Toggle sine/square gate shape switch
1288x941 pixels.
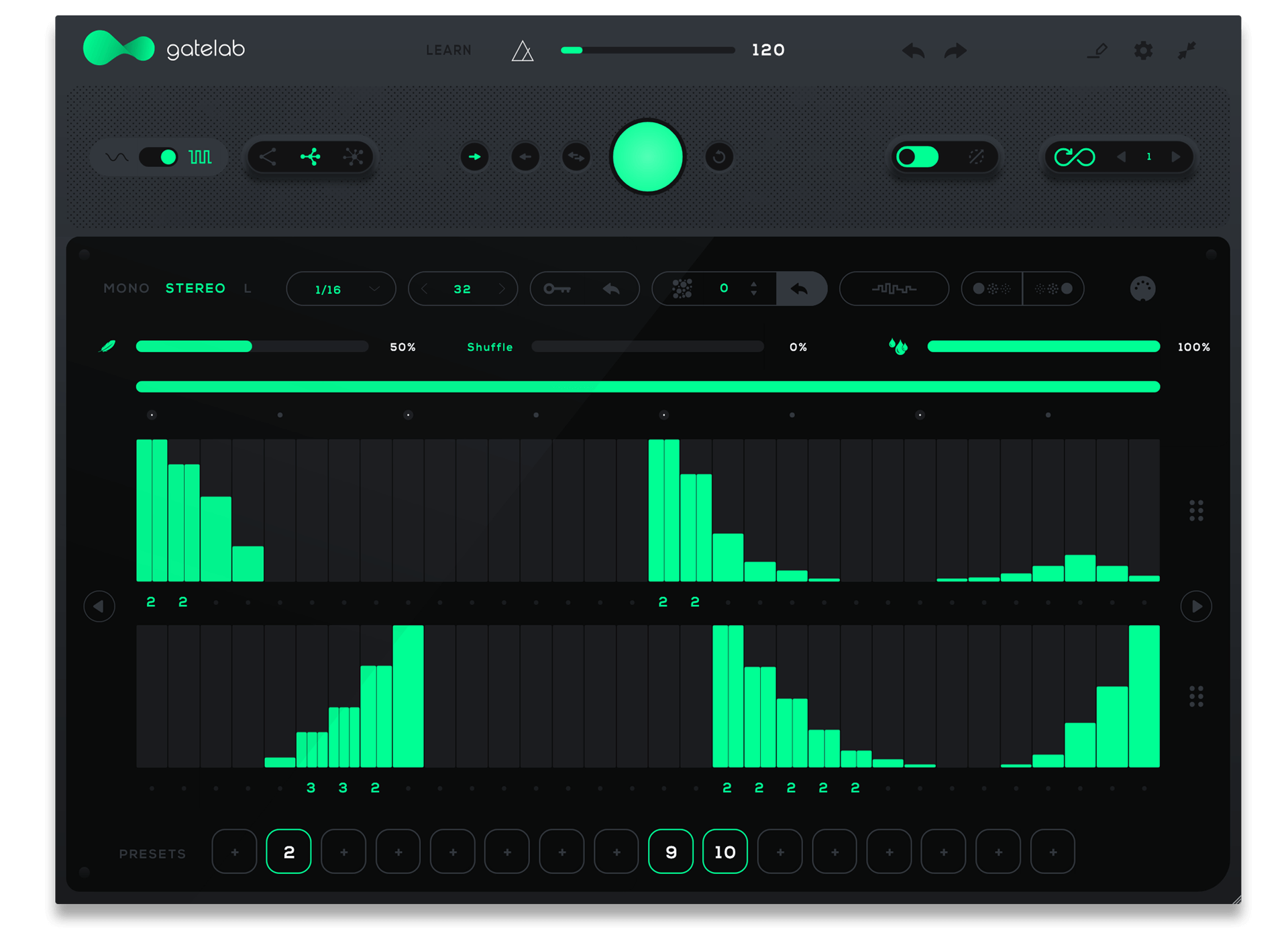158,157
